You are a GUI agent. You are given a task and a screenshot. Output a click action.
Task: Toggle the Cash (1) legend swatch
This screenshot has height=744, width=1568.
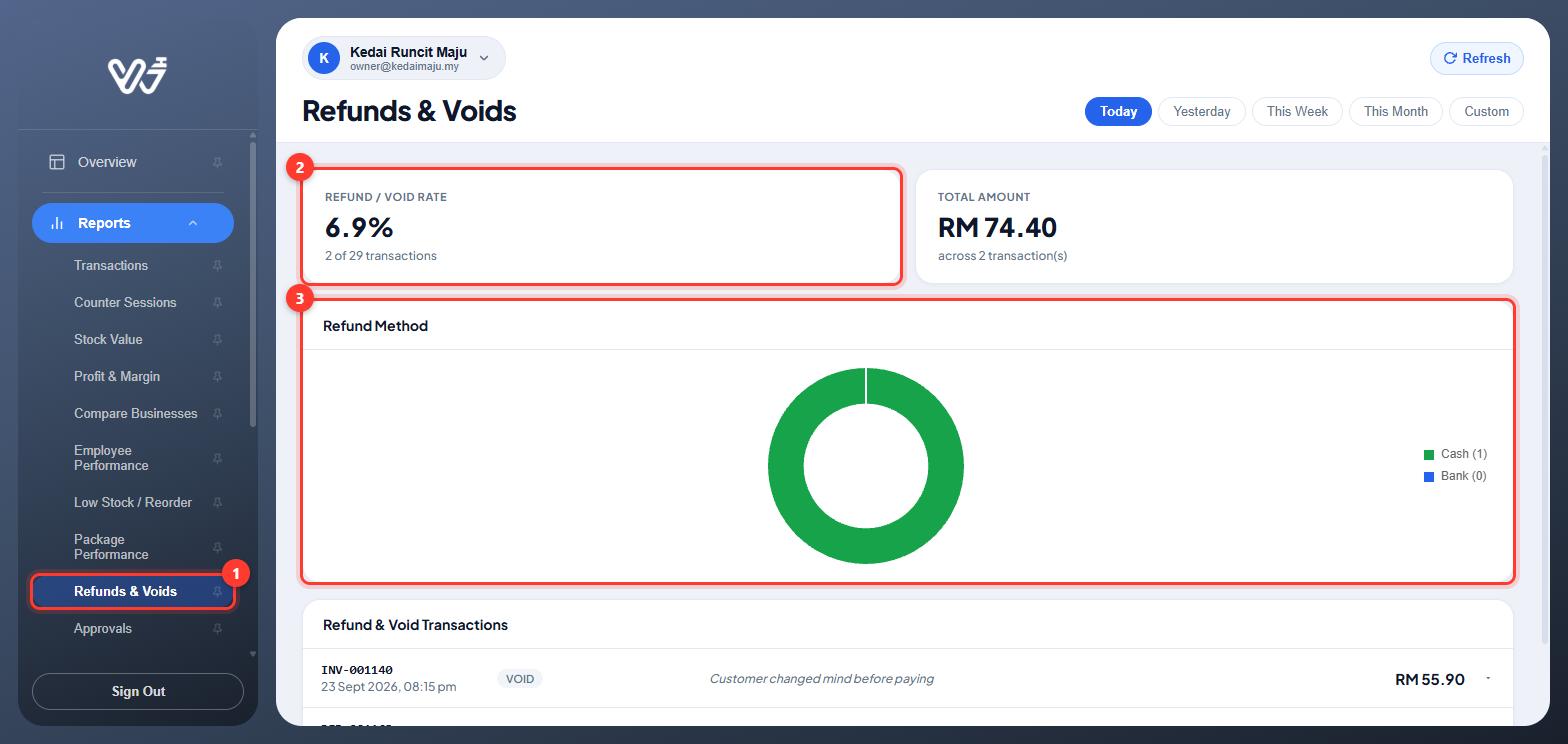(1429, 454)
